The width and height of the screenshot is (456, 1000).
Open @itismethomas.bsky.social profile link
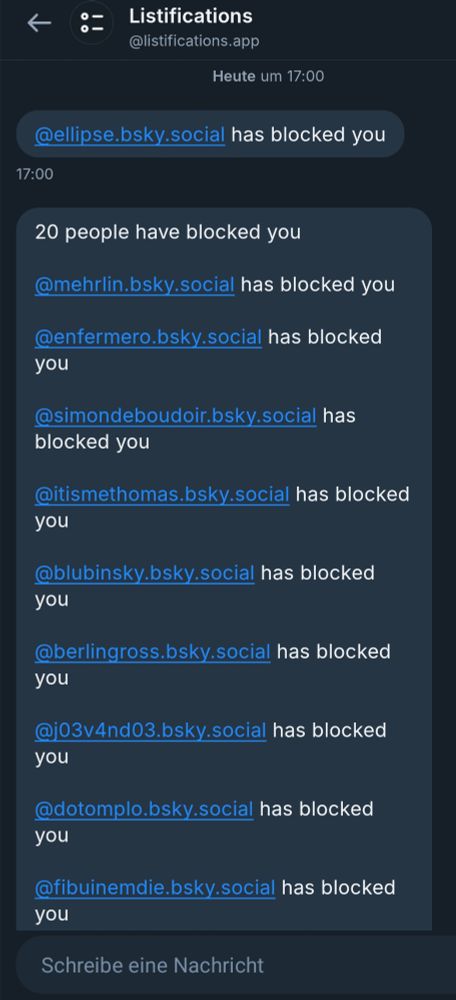pos(162,494)
